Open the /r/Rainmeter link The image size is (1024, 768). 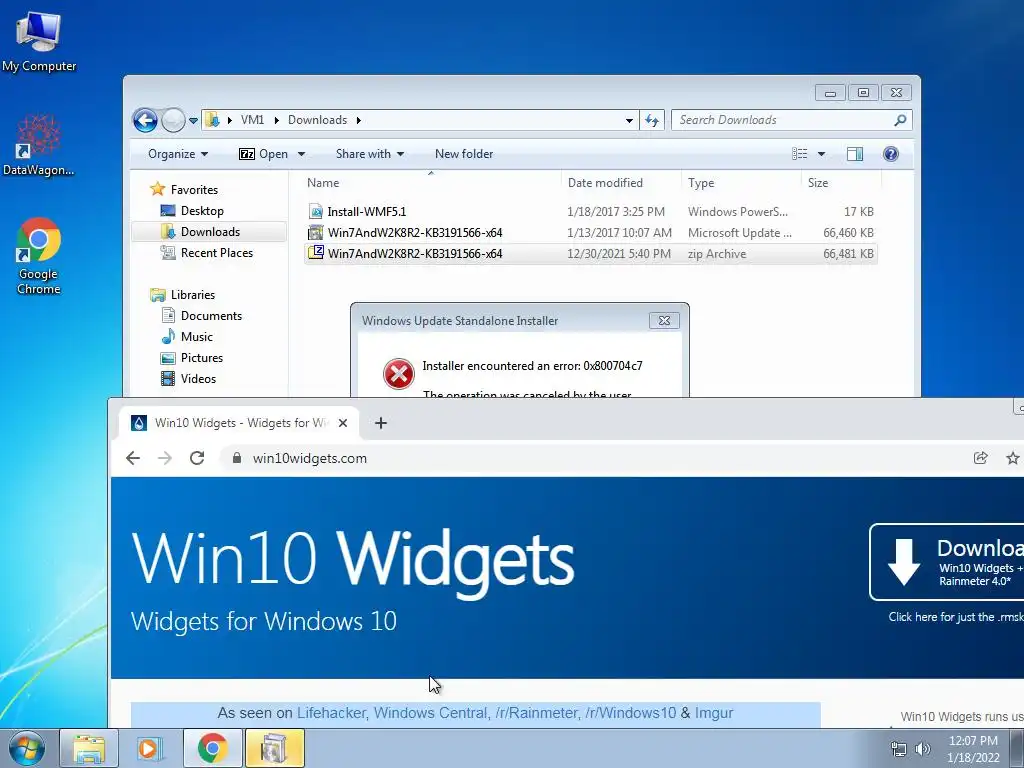537,713
